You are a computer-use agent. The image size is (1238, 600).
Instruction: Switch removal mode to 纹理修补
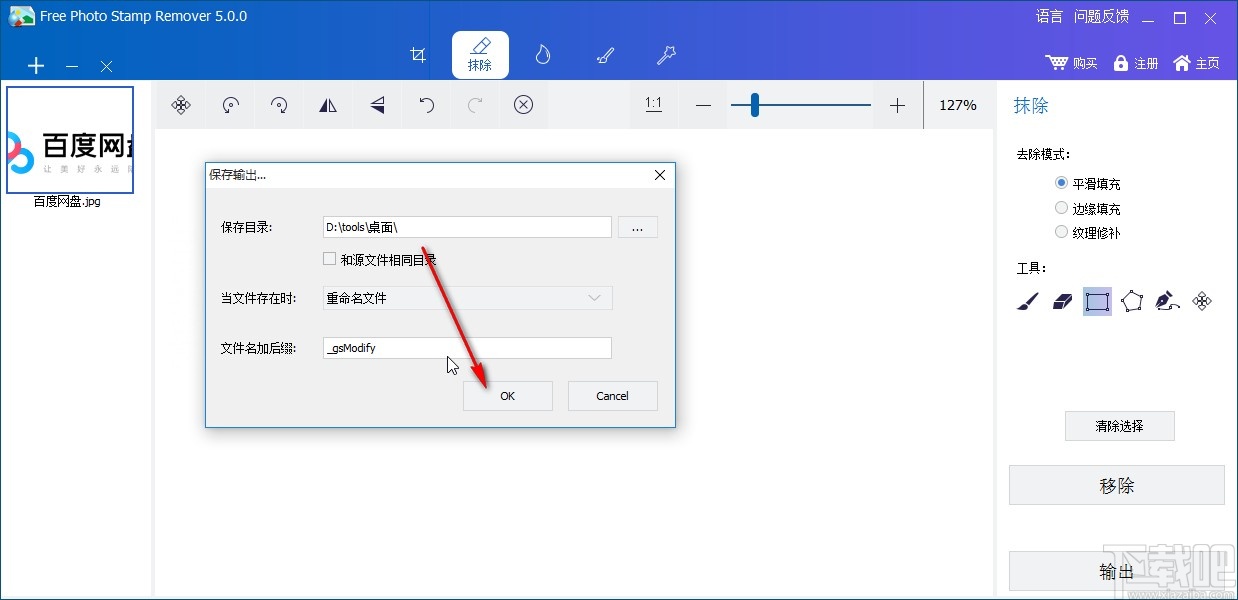(1061, 231)
